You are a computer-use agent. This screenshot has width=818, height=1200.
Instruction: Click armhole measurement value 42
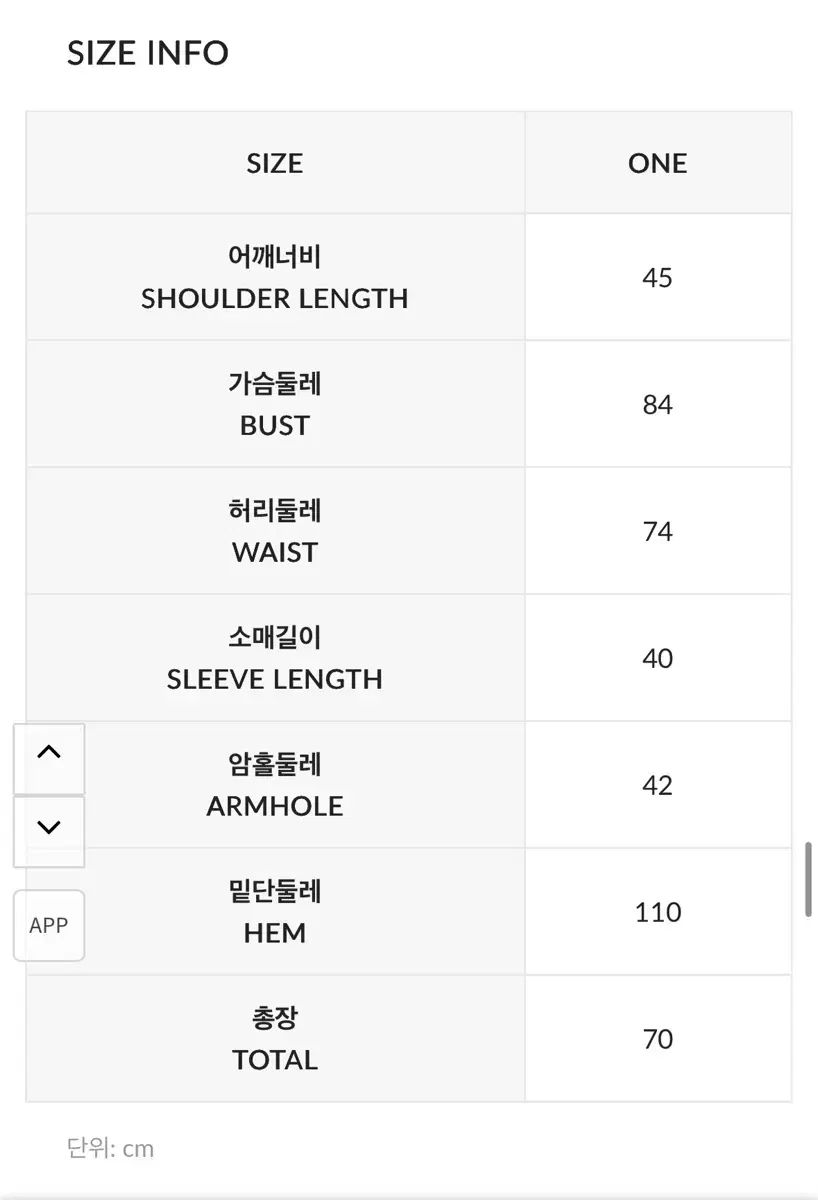coord(657,786)
